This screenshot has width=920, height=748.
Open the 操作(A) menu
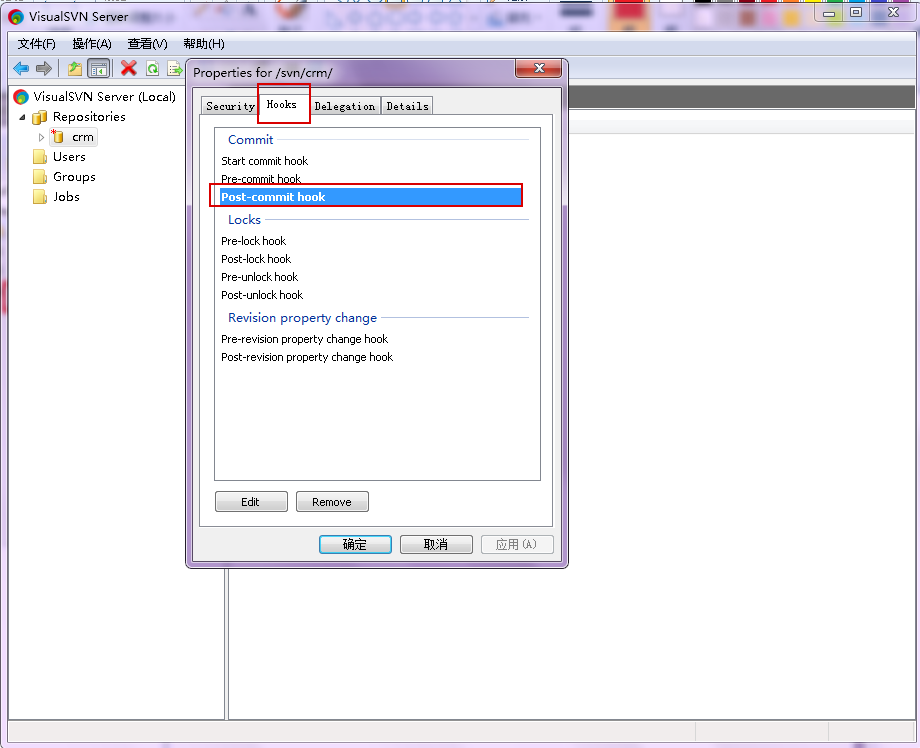92,44
